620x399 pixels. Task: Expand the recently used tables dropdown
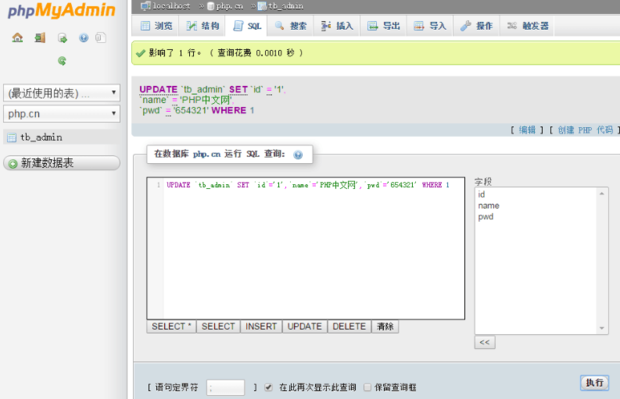62,93
